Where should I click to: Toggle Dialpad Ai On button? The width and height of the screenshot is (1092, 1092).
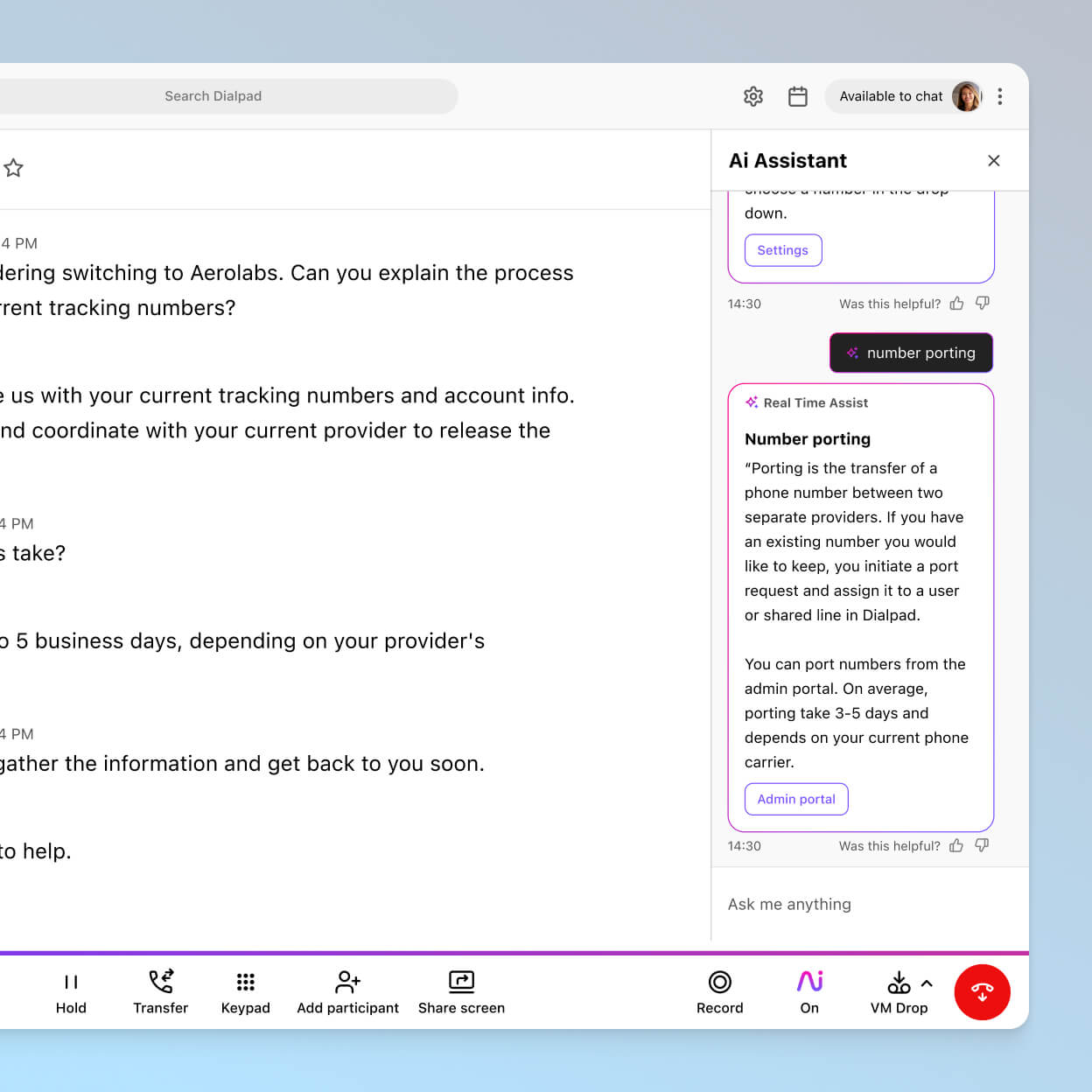pyautogui.click(x=810, y=993)
